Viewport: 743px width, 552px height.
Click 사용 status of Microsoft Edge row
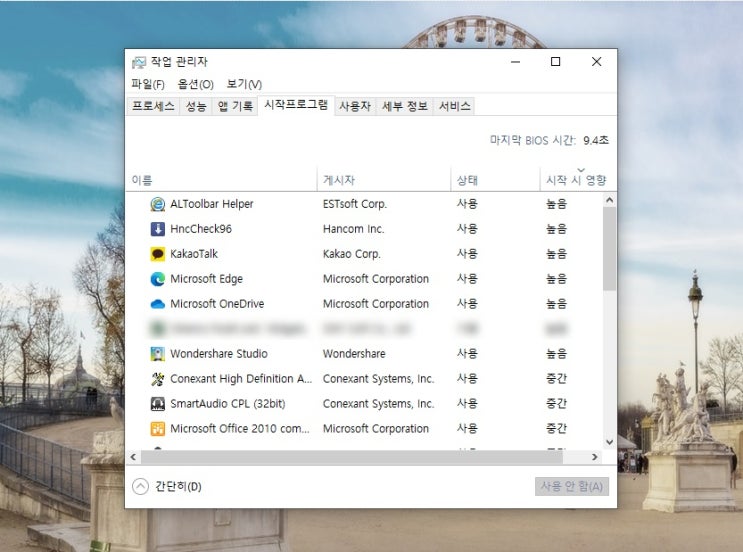467,279
